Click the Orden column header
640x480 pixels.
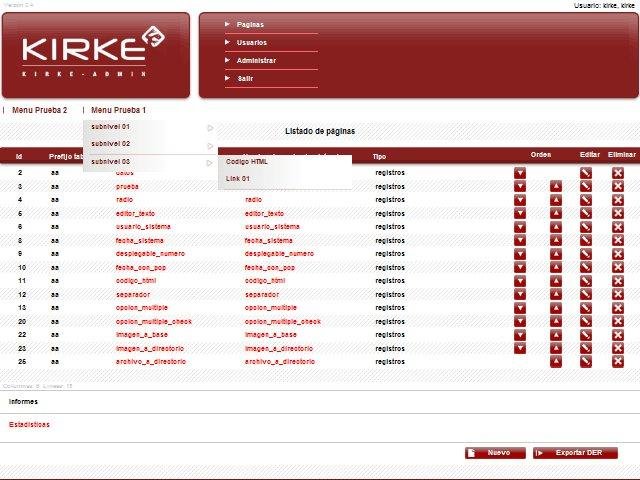coord(540,155)
